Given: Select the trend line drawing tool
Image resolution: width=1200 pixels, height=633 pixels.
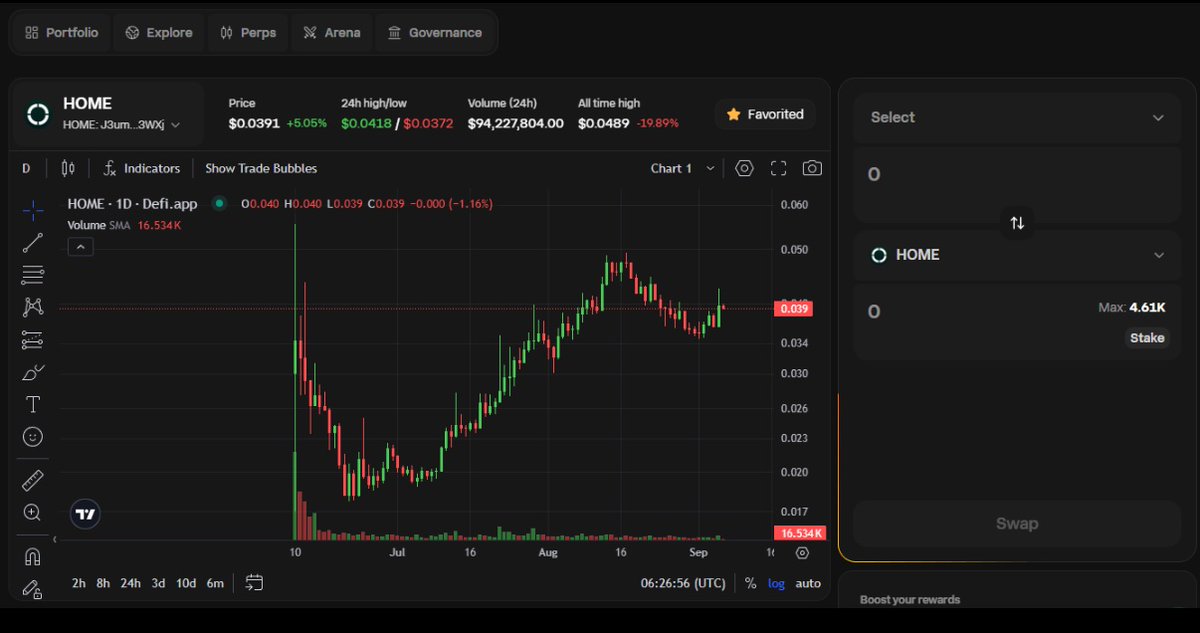Looking at the screenshot, I should coord(32,242).
